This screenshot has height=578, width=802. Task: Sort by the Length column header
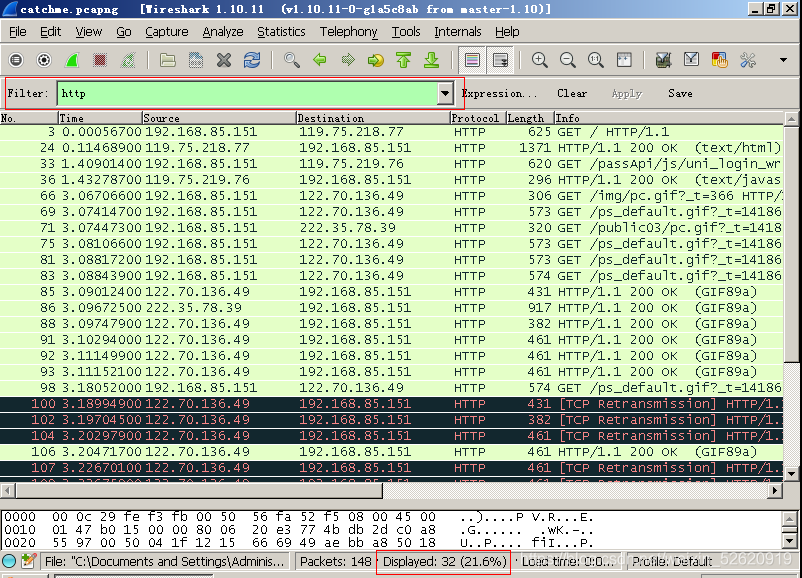tap(530, 118)
